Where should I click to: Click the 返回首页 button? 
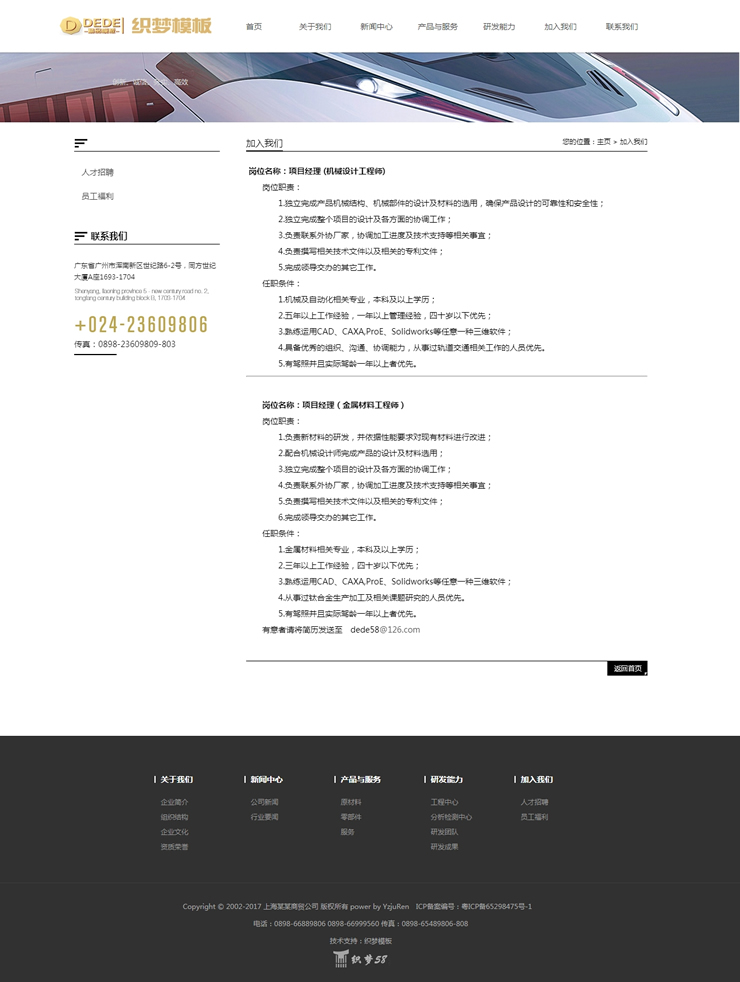point(627,668)
